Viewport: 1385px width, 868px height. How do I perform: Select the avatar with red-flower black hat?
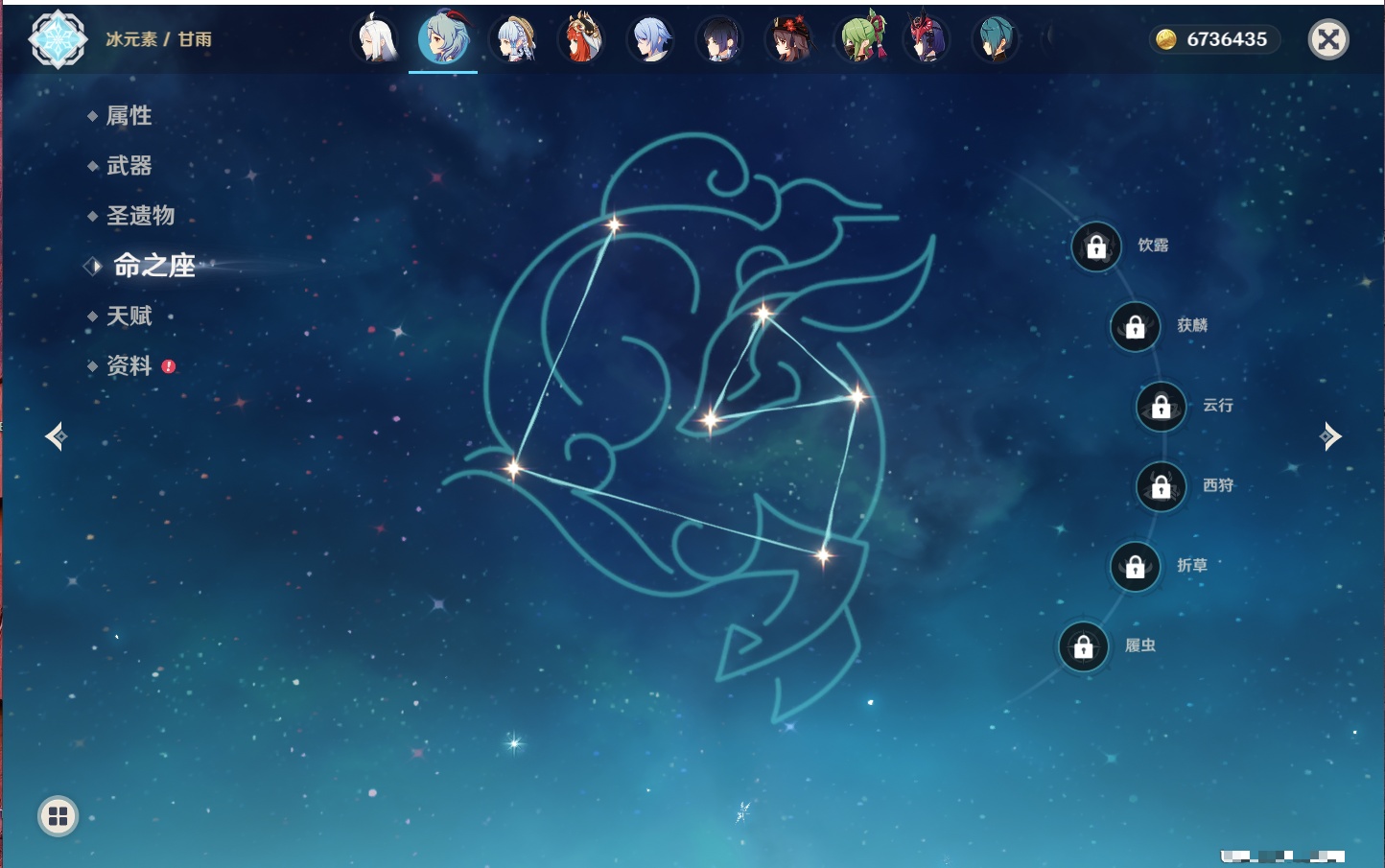click(x=788, y=39)
